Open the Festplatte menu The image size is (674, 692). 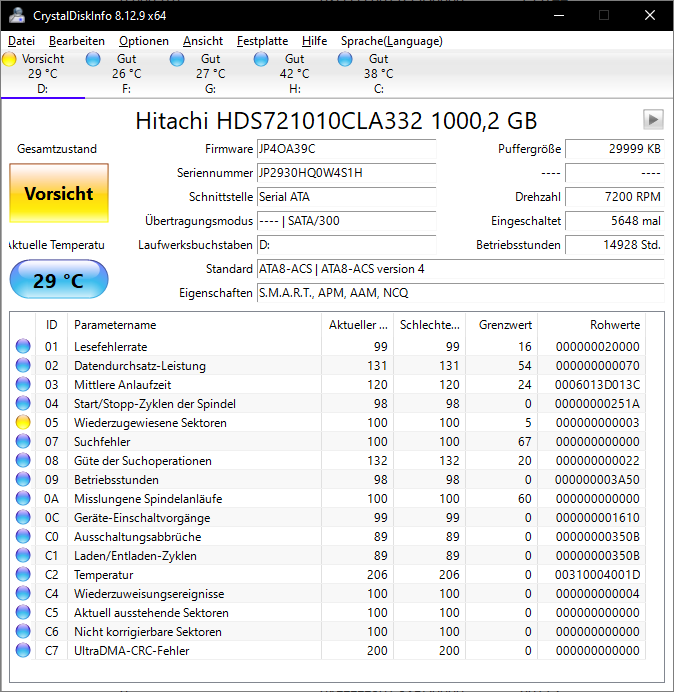[x=262, y=41]
